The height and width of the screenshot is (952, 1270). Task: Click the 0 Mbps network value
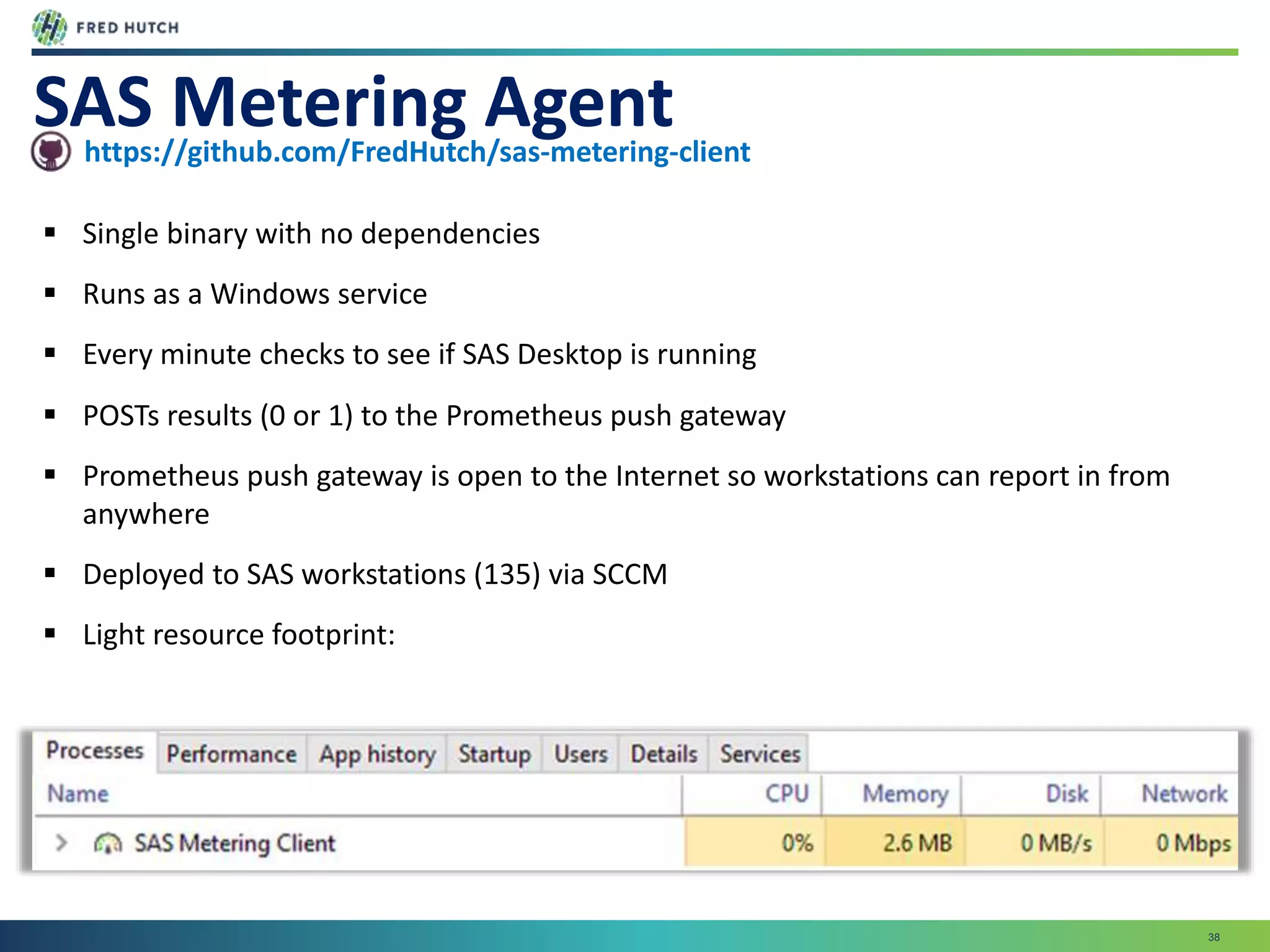pyautogui.click(x=1193, y=844)
